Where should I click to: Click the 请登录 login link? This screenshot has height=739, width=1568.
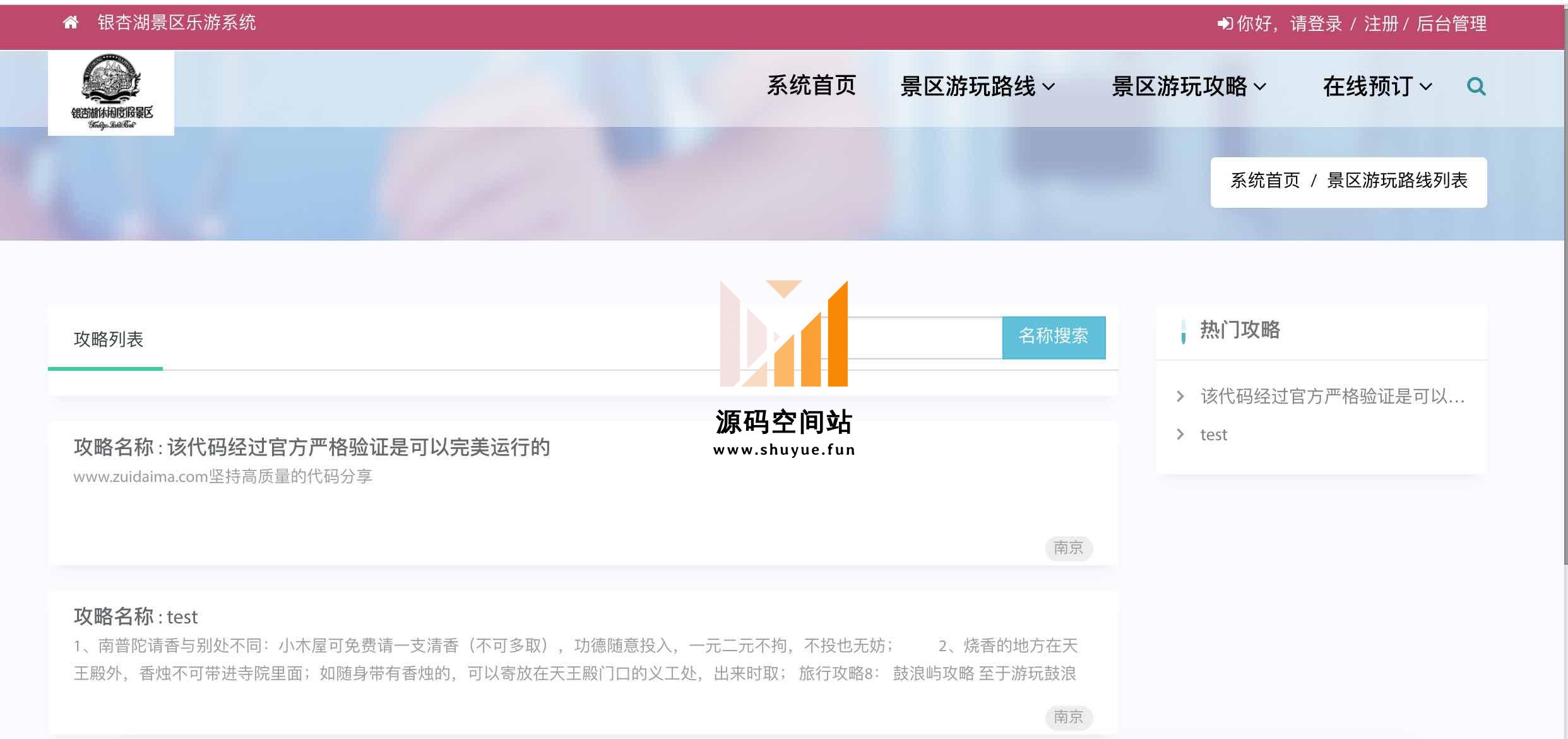click(1316, 24)
